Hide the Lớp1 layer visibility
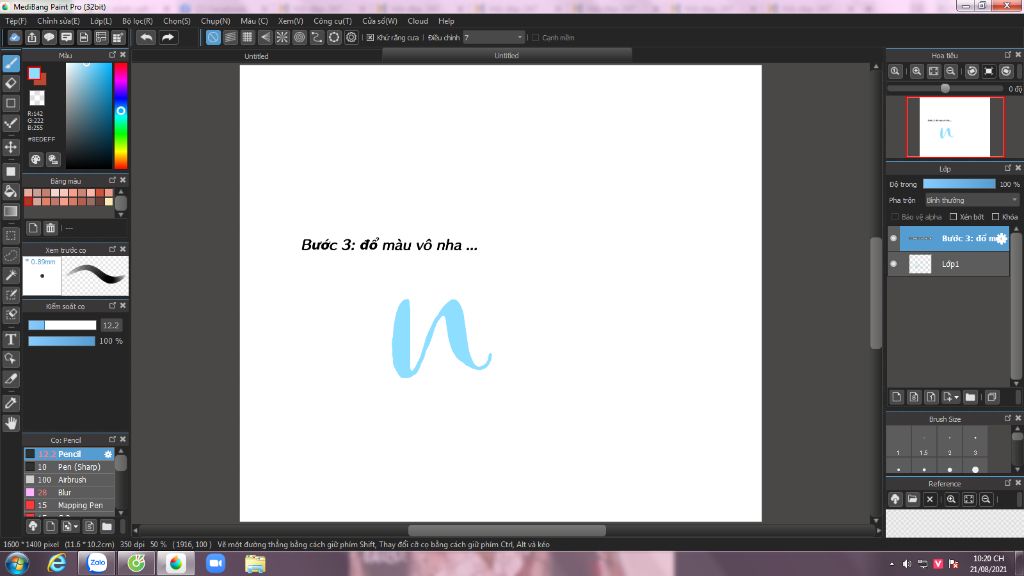 coord(893,264)
